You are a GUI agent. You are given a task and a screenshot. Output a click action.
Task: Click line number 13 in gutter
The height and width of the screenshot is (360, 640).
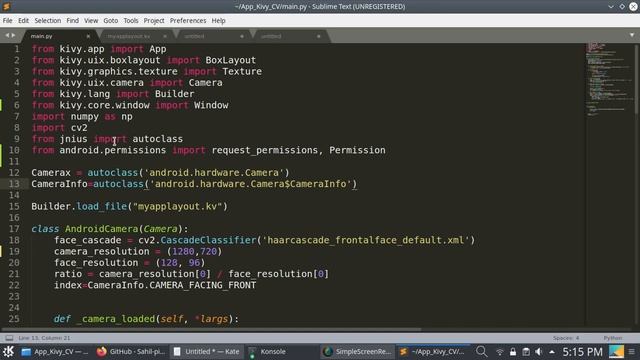point(14,184)
